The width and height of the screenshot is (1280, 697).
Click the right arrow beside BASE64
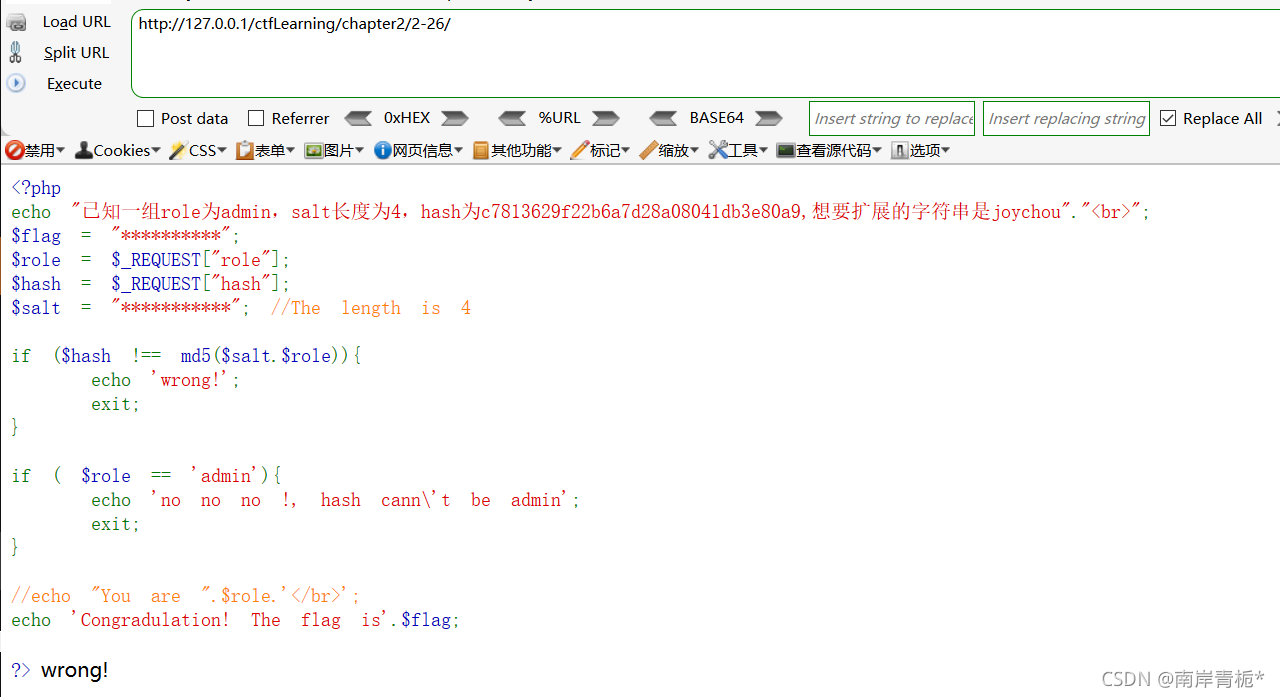[x=769, y=118]
